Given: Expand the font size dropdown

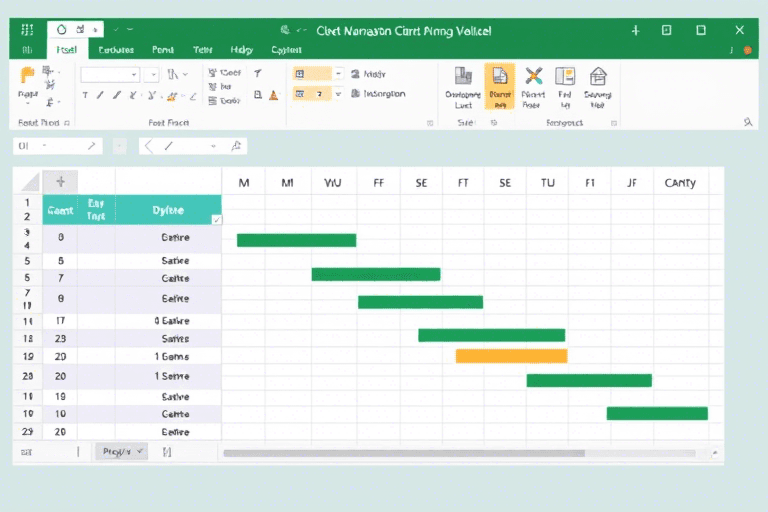Looking at the screenshot, I should (x=152, y=74).
